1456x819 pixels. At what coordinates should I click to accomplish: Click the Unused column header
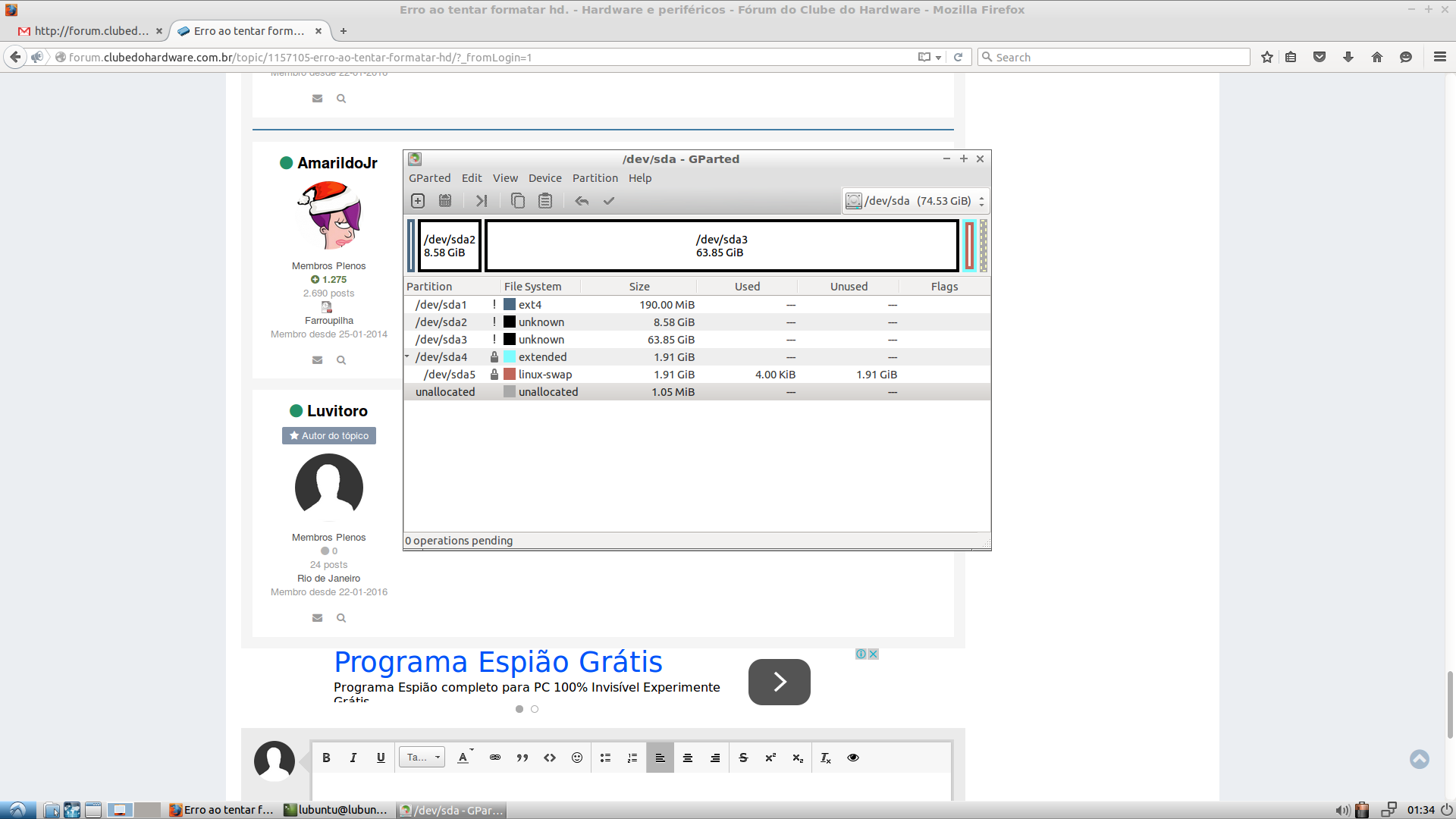tap(849, 287)
